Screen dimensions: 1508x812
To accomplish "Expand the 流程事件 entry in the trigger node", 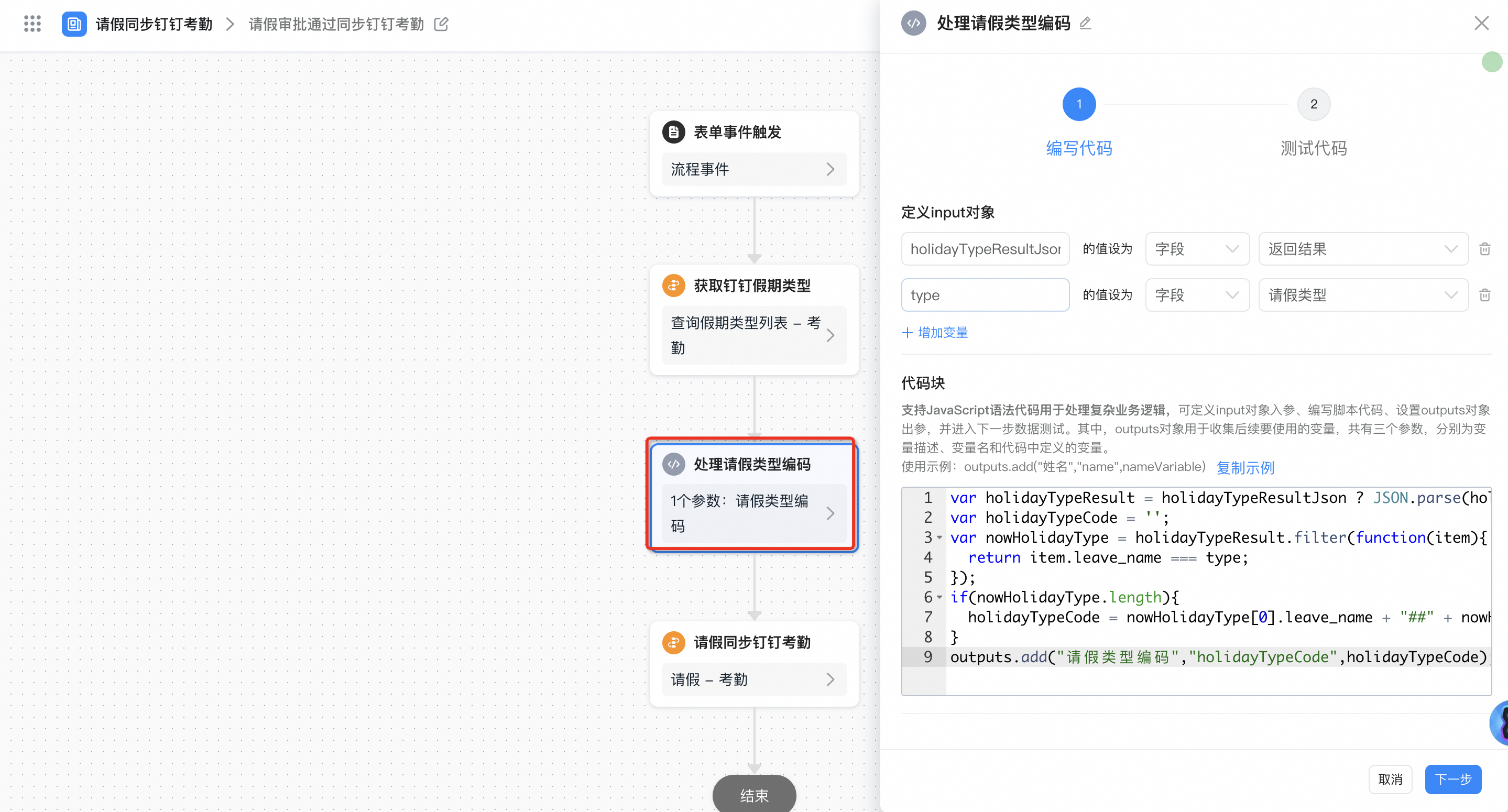I will tap(753, 169).
